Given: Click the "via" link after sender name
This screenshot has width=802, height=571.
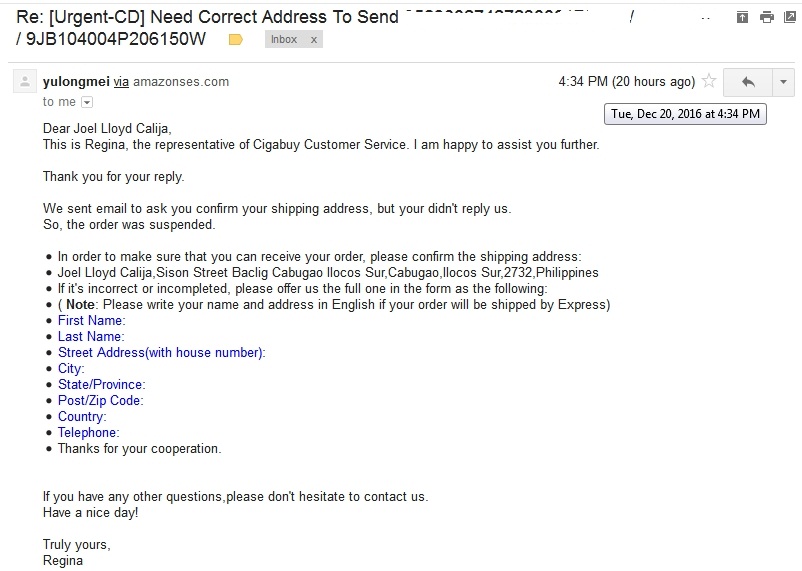Looking at the screenshot, I should 122,82.
